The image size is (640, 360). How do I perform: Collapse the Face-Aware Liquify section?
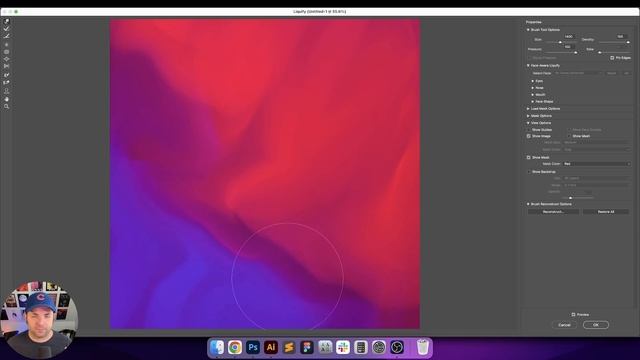(x=528, y=65)
